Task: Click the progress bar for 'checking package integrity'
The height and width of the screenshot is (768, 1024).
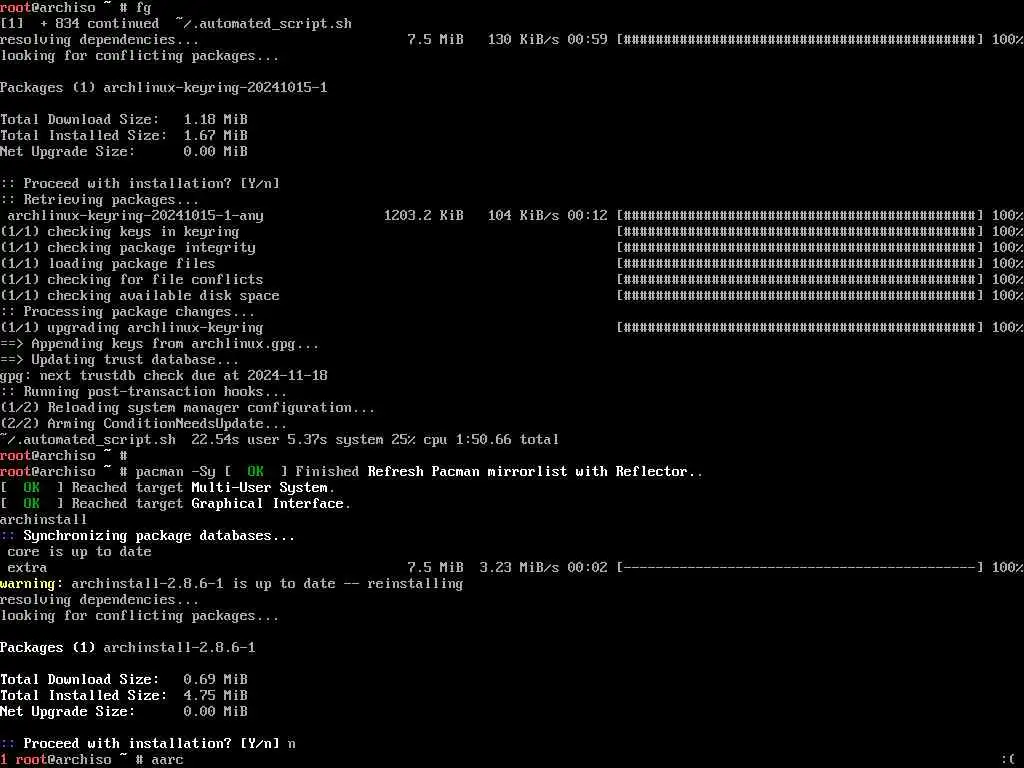Action: [x=799, y=248]
